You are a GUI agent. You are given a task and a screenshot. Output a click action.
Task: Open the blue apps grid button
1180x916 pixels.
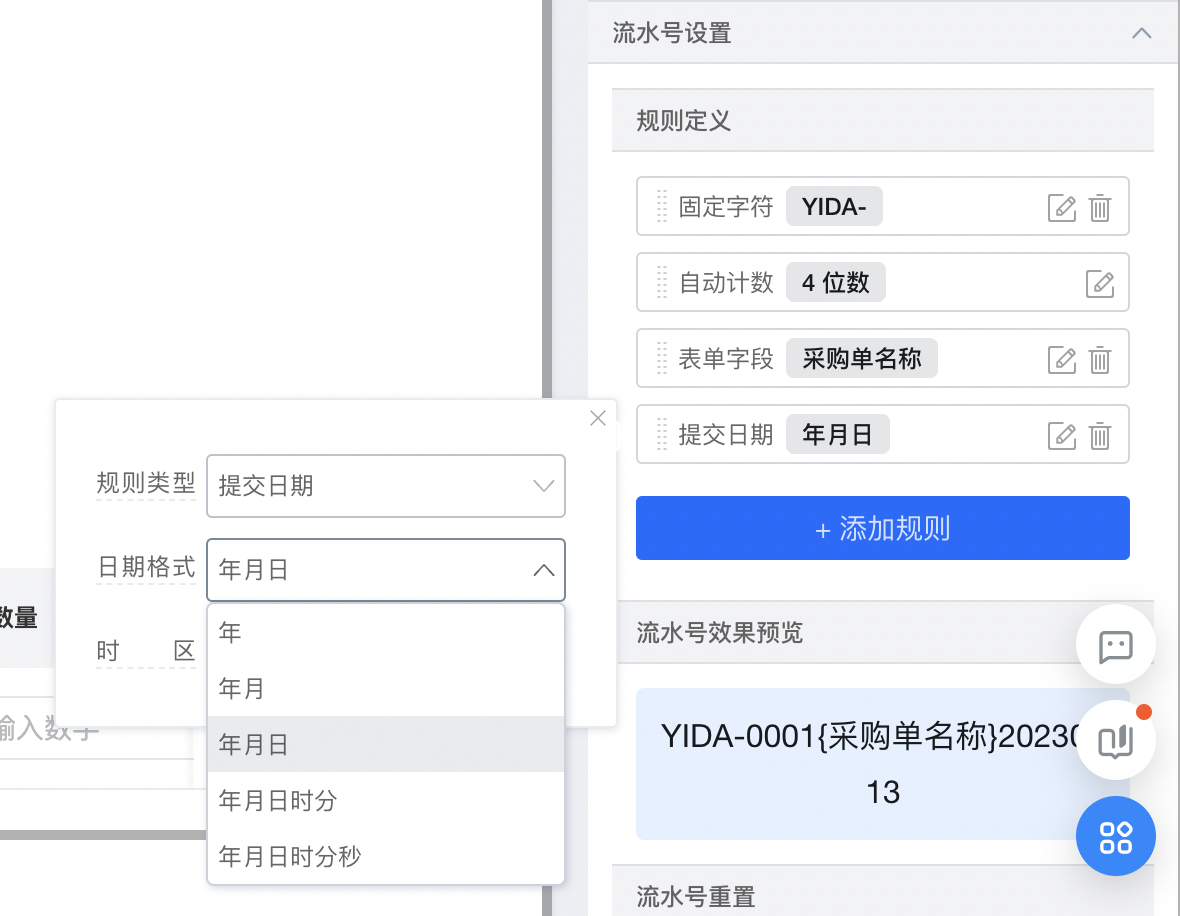tap(1115, 836)
